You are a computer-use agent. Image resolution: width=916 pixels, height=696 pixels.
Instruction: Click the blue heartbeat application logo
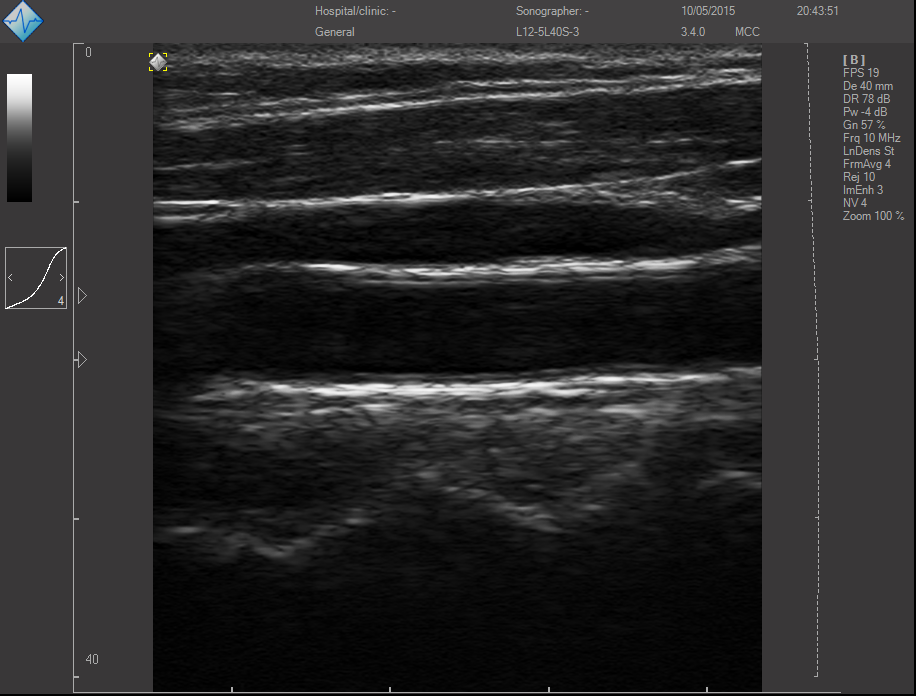point(24,21)
